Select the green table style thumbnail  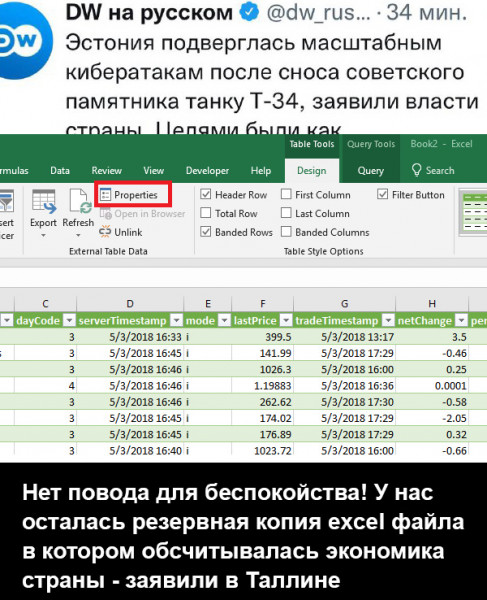[474, 212]
